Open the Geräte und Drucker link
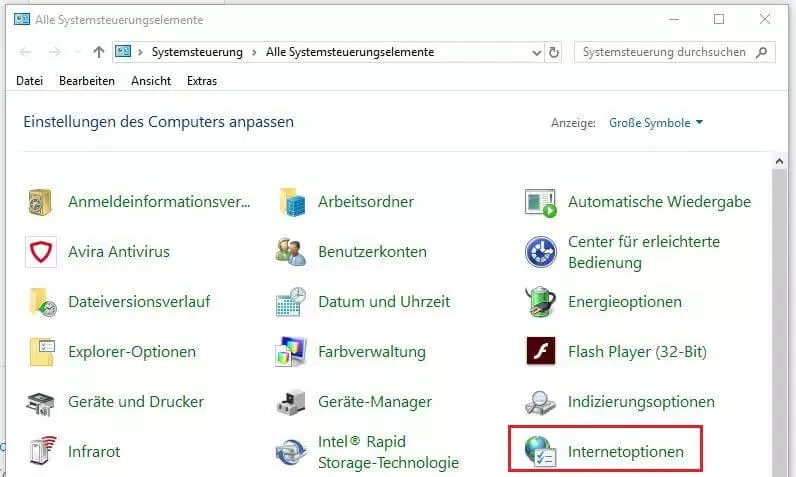The height and width of the screenshot is (477, 796). tap(136, 401)
